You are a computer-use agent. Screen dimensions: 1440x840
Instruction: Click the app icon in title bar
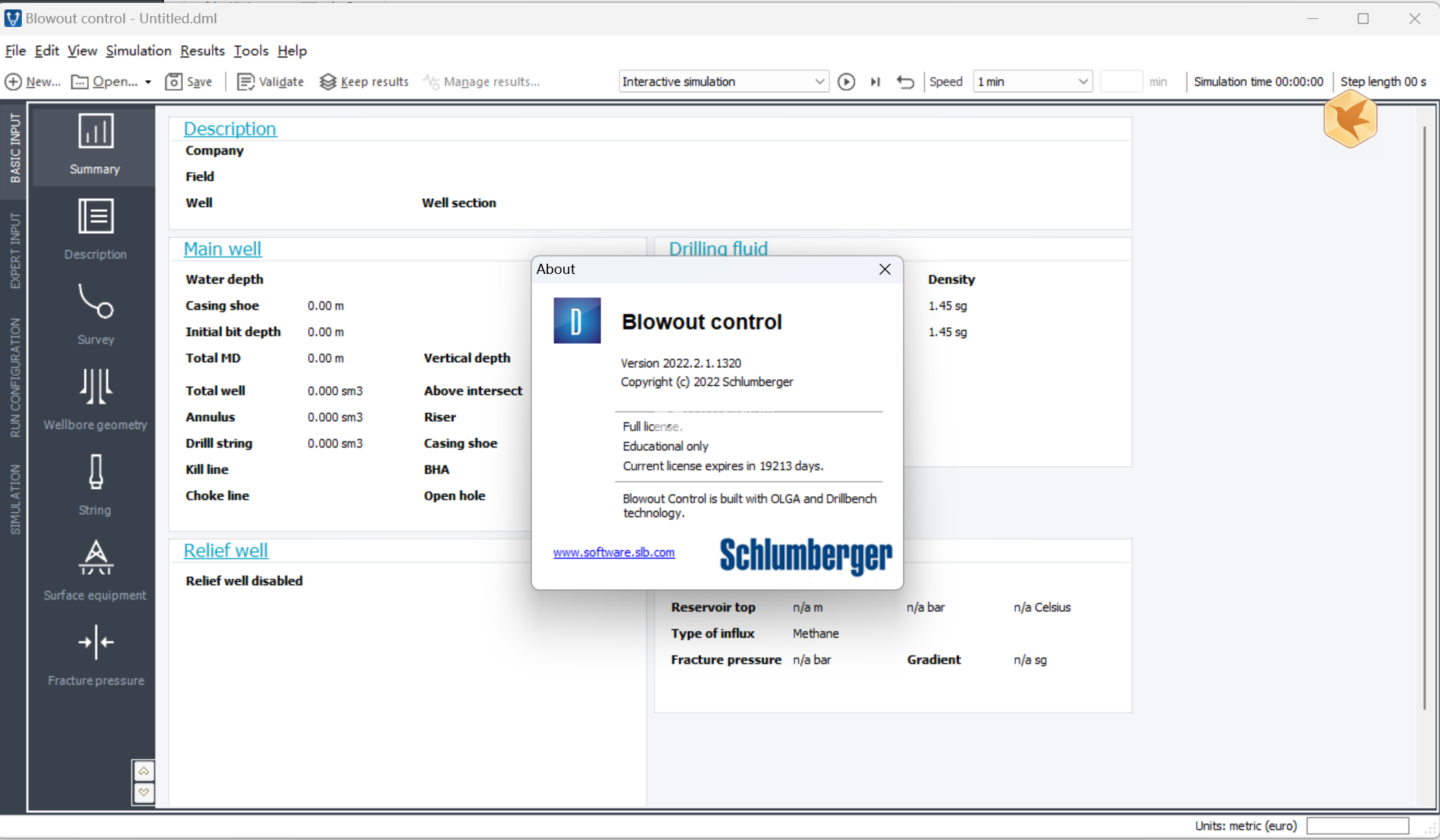(12, 18)
